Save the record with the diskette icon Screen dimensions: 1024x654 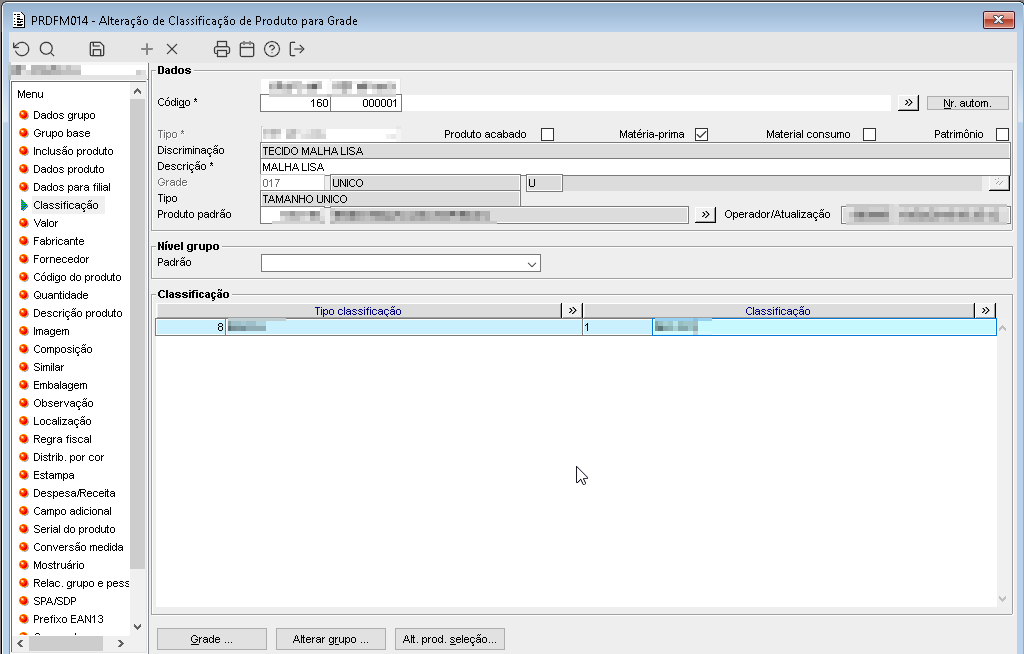97,49
